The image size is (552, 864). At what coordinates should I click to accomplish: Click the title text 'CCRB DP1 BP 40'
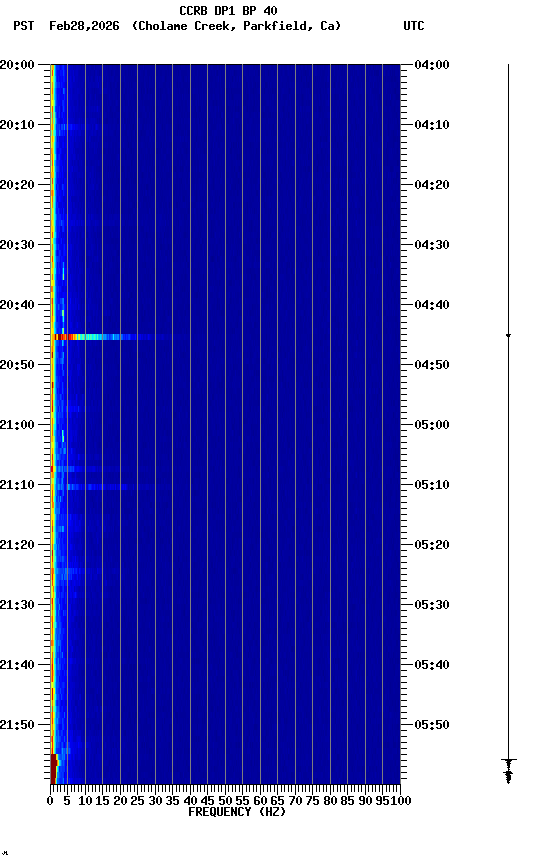click(x=228, y=10)
